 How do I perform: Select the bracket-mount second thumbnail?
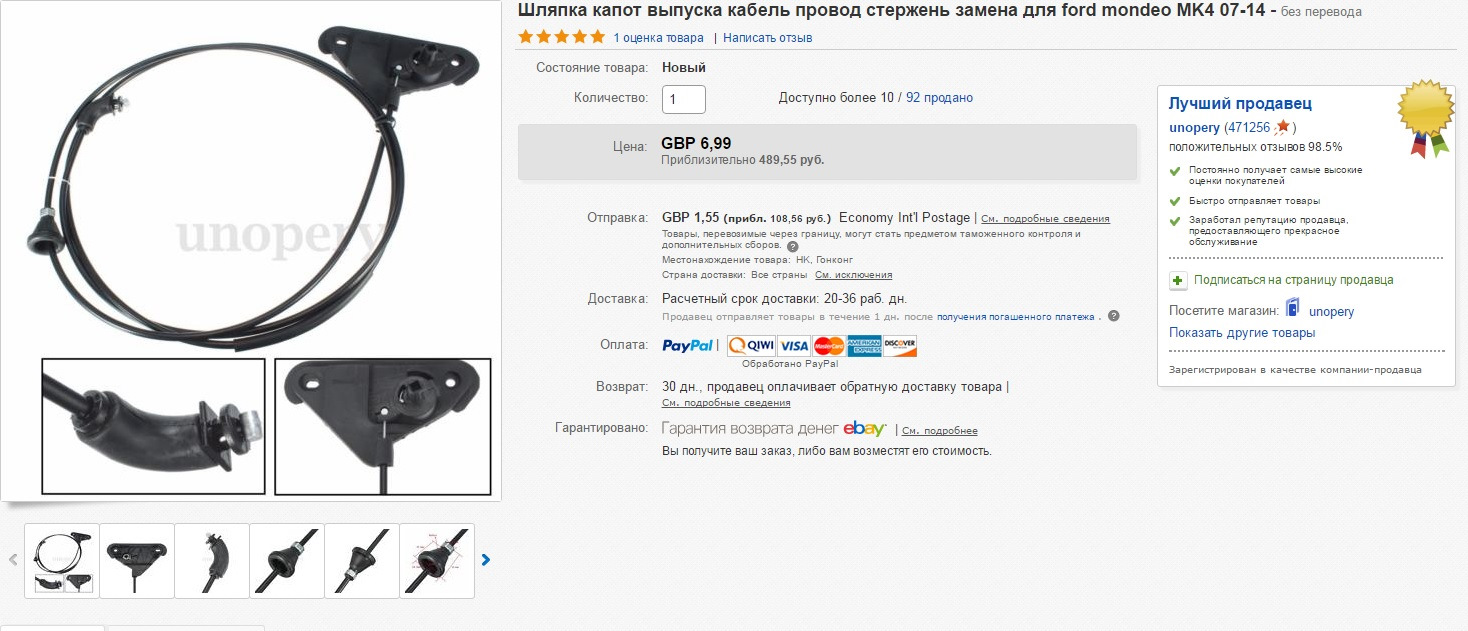[137, 560]
